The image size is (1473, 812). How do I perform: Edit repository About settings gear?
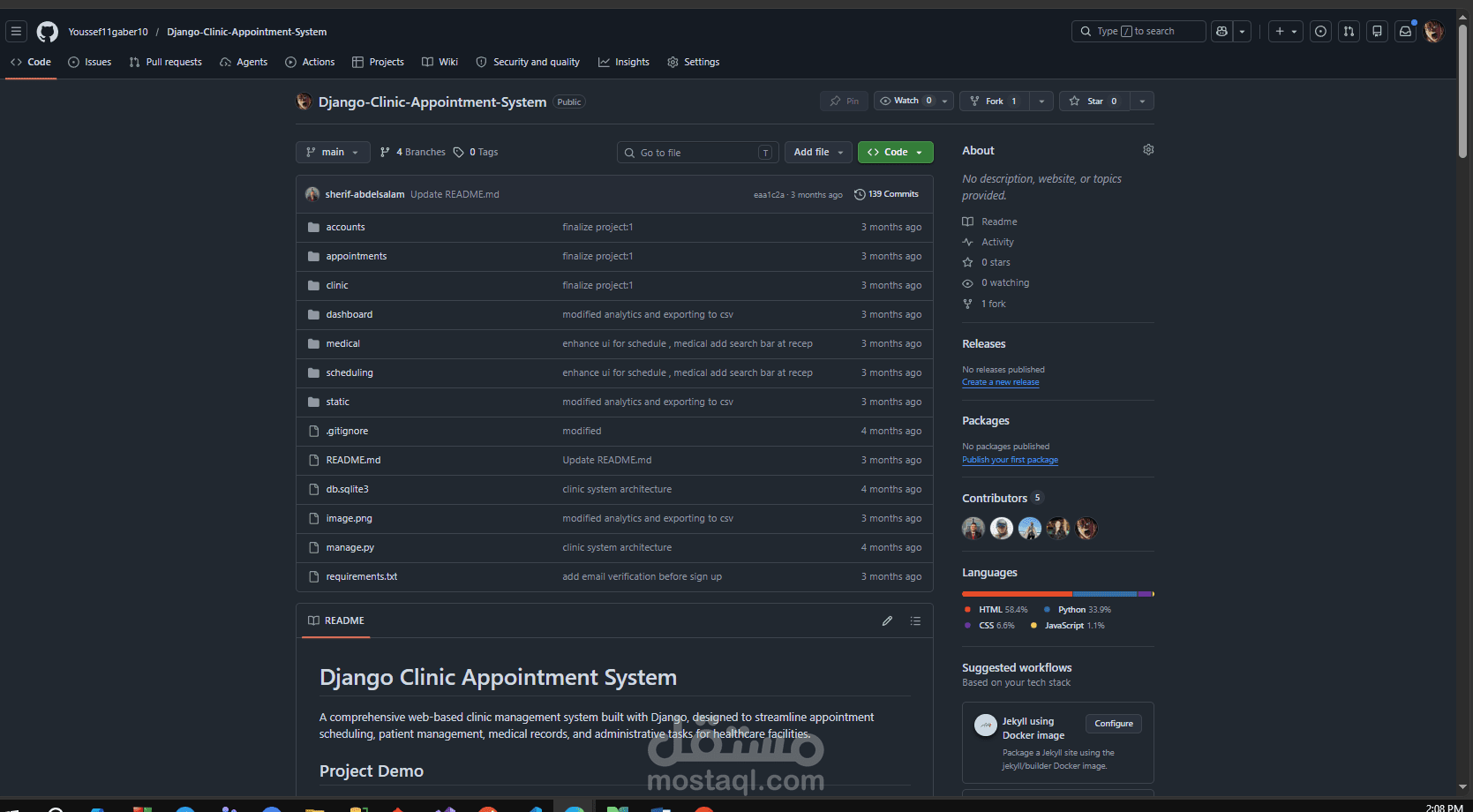[x=1148, y=150]
